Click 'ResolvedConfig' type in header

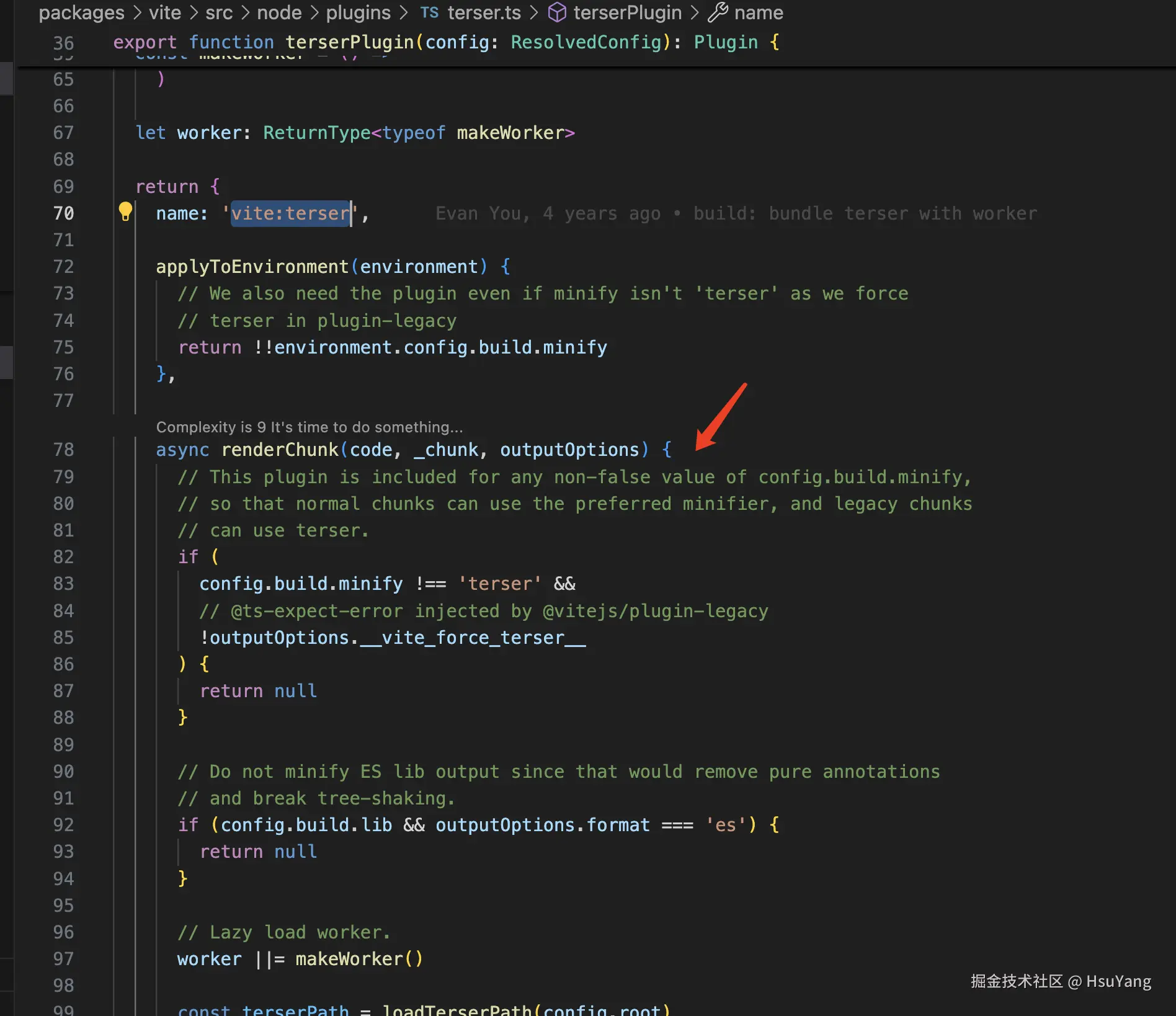click(x=586, y=42)
